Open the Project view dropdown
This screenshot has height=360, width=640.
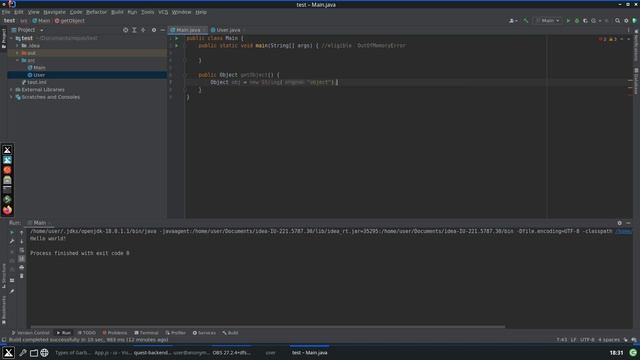[x=28, y=30]
